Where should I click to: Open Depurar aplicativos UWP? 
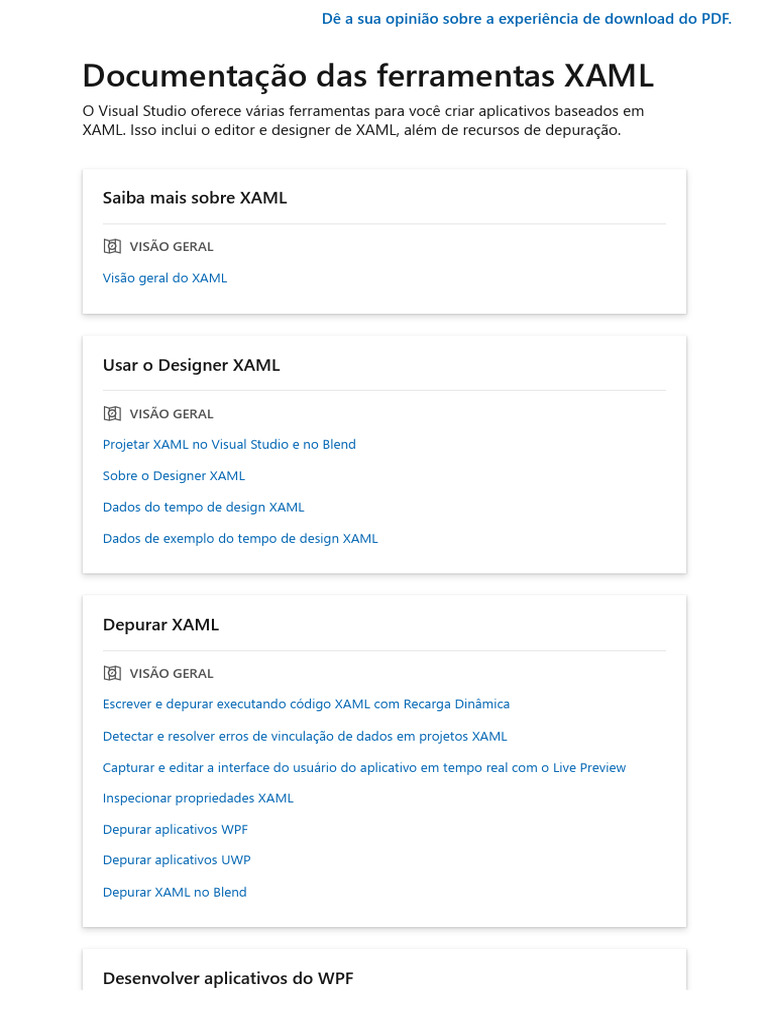pyautogui.click(x=176, y=860)
